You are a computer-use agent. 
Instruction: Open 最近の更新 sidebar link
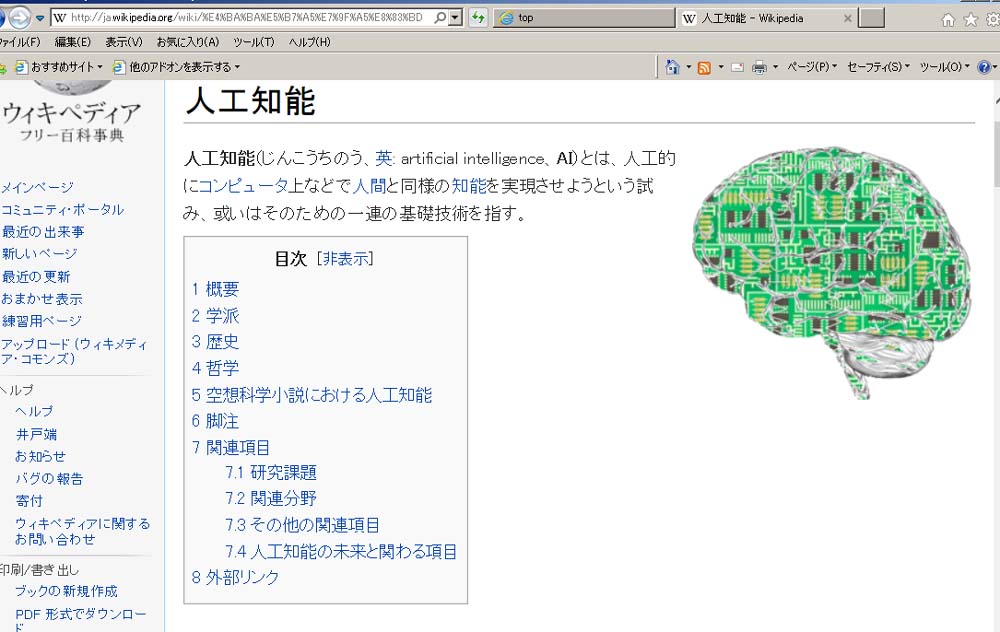click(36, 277)
